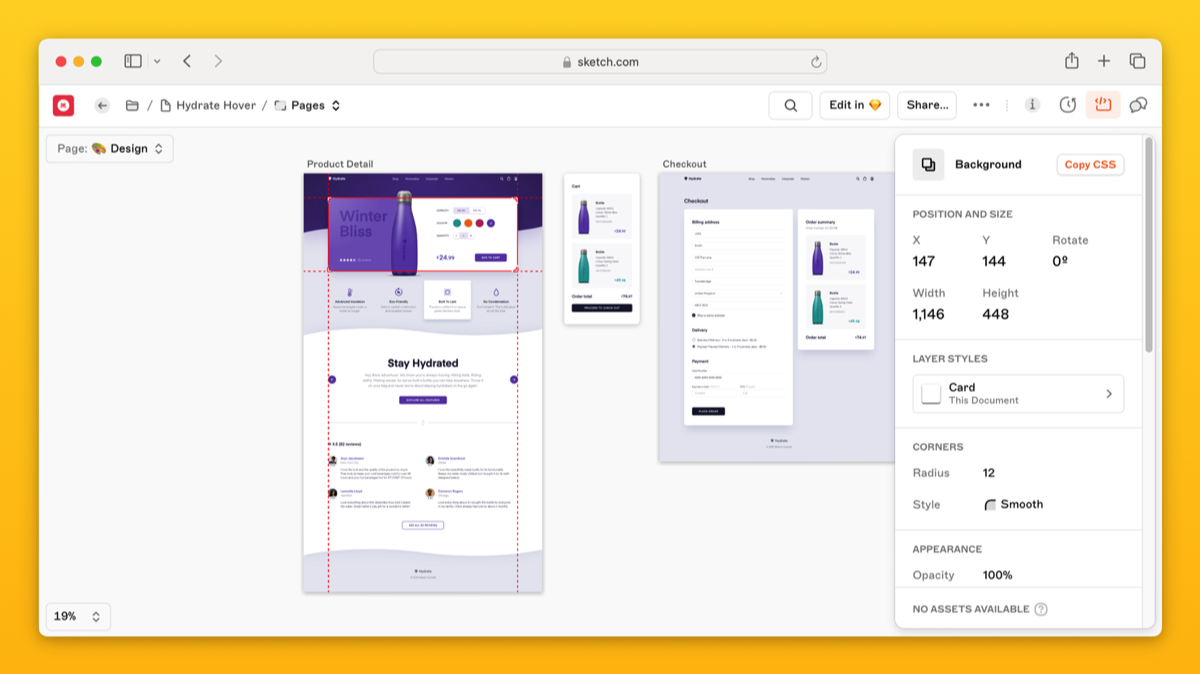The width and height of the screenshot is (1200, 674).
Task: Click the red Sketch logo icon
Action: pyautogui.click(x=64, y=105)
